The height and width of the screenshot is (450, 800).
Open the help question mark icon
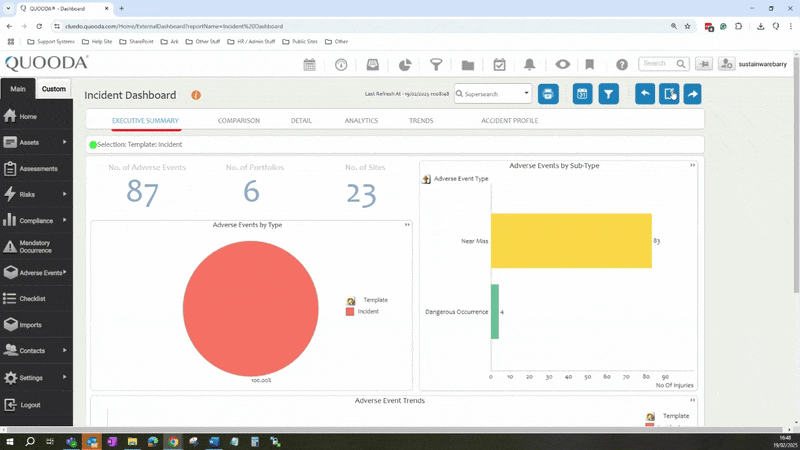coord(621,64)
